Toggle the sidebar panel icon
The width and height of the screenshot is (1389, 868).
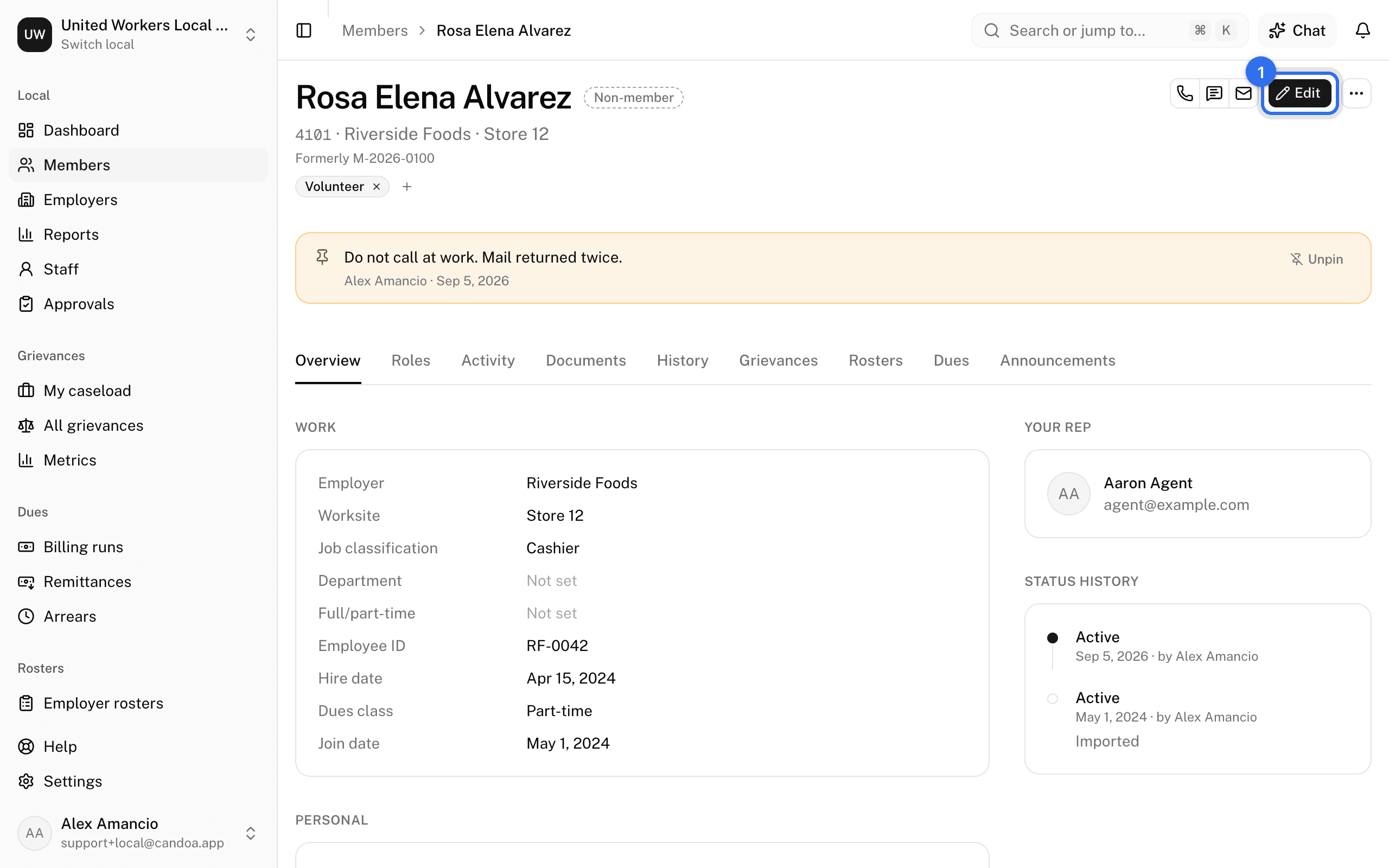(304, 30)
